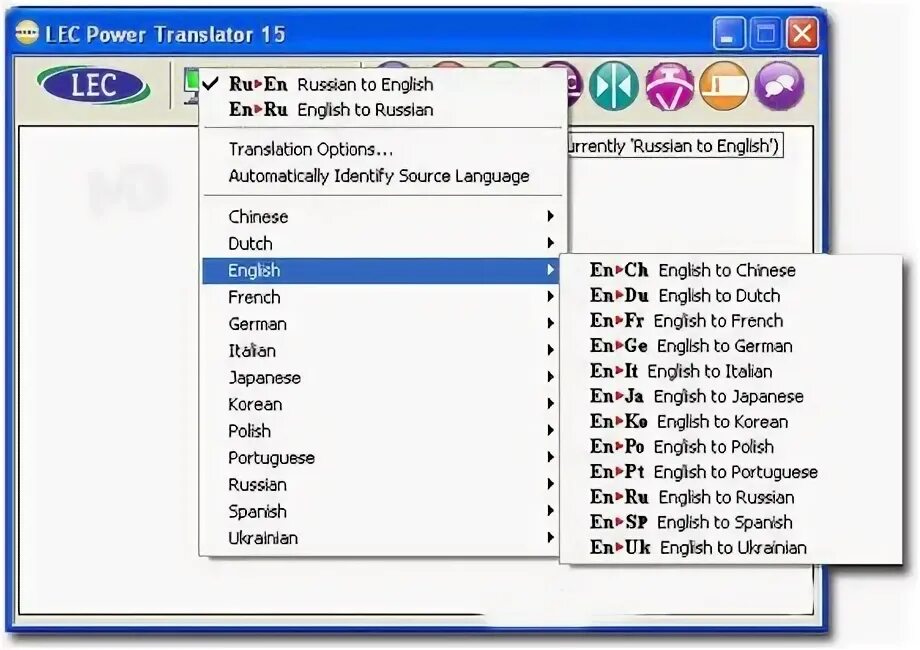Select English to Chinese
The width and height of the screenshot is (920, 650).
pos(730,270)
